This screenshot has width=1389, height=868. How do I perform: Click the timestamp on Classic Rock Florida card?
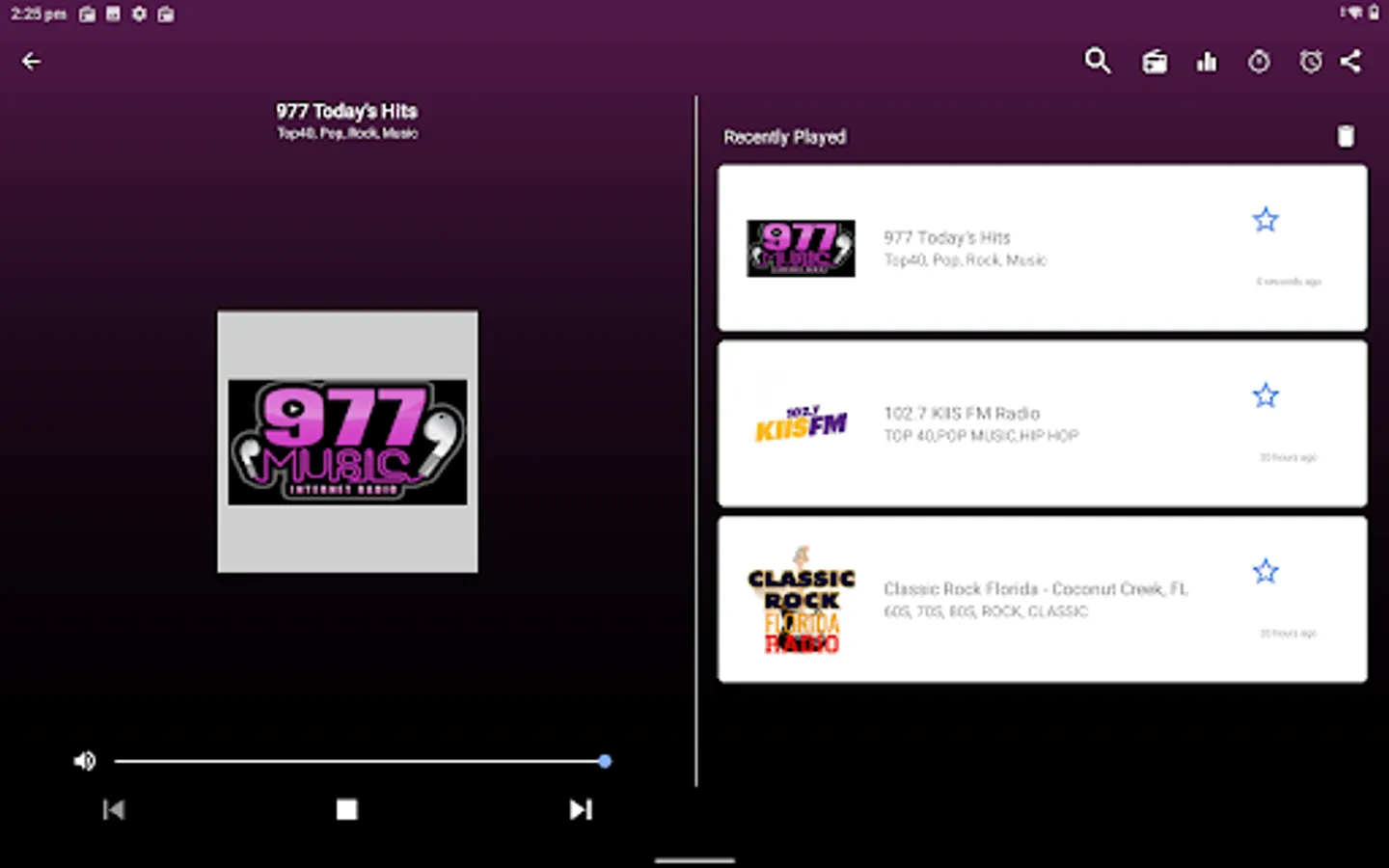click(1289, 634)
